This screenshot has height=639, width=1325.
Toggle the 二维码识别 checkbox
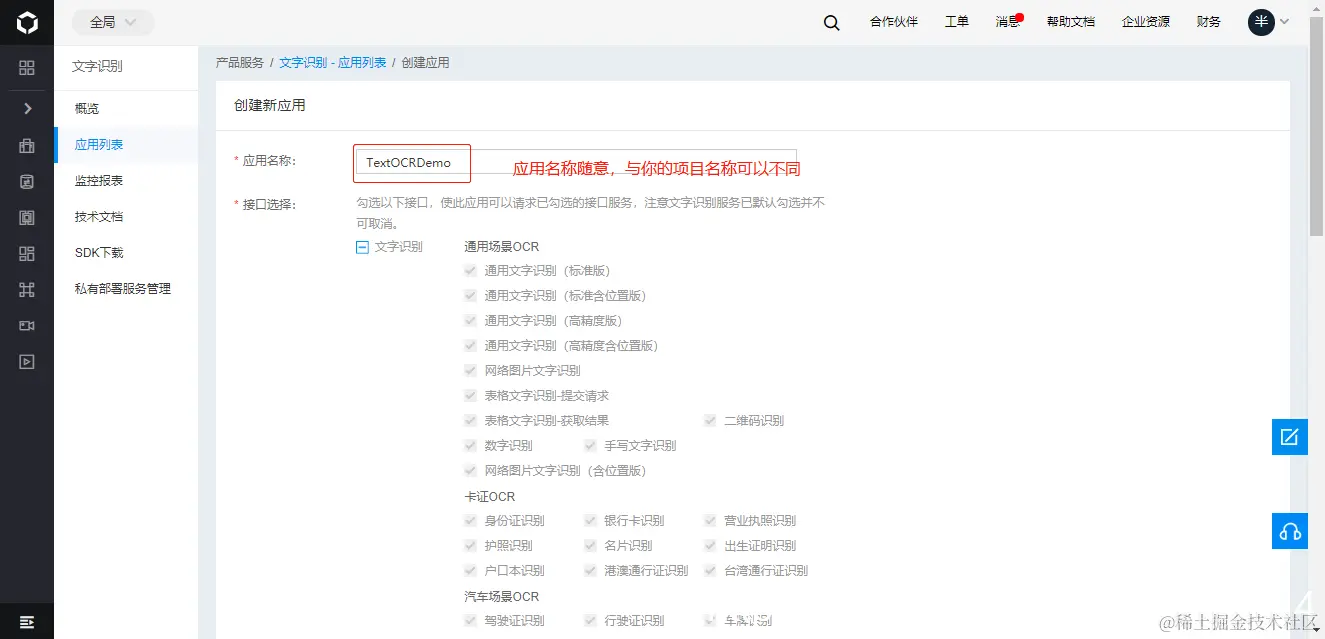click(710, 420)
